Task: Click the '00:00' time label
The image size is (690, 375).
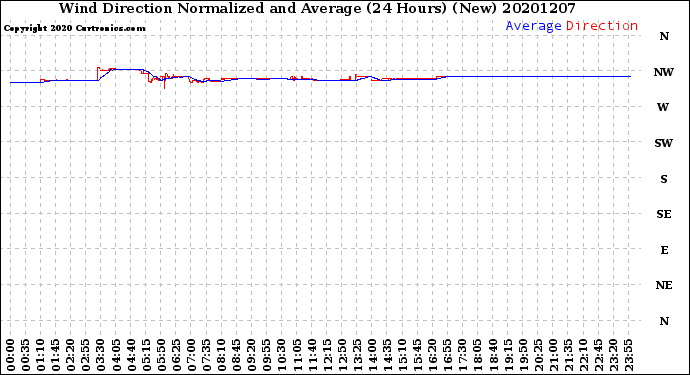Action: 11,355
